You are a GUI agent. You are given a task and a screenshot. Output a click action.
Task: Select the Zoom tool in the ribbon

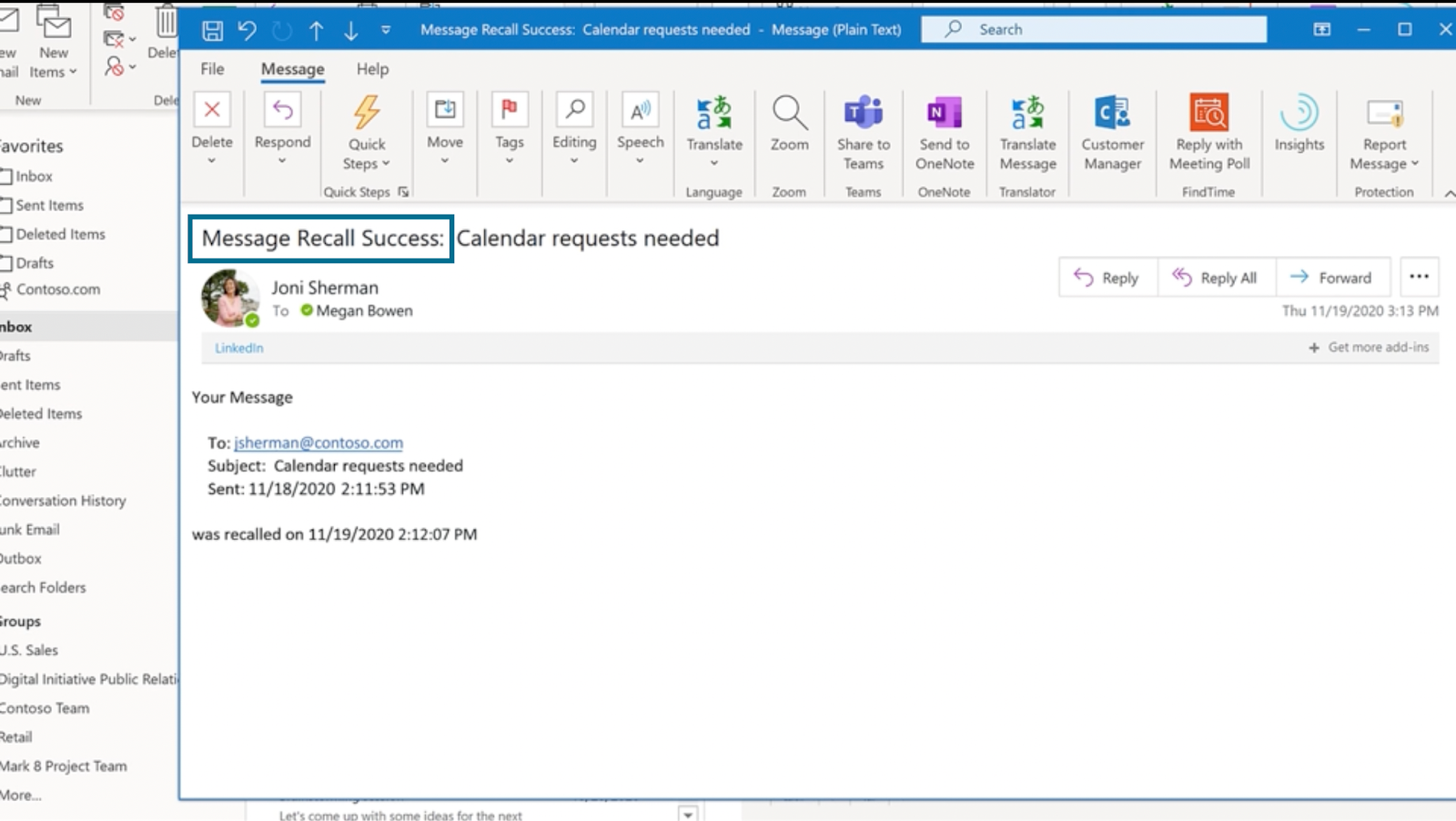coord(788,127)
